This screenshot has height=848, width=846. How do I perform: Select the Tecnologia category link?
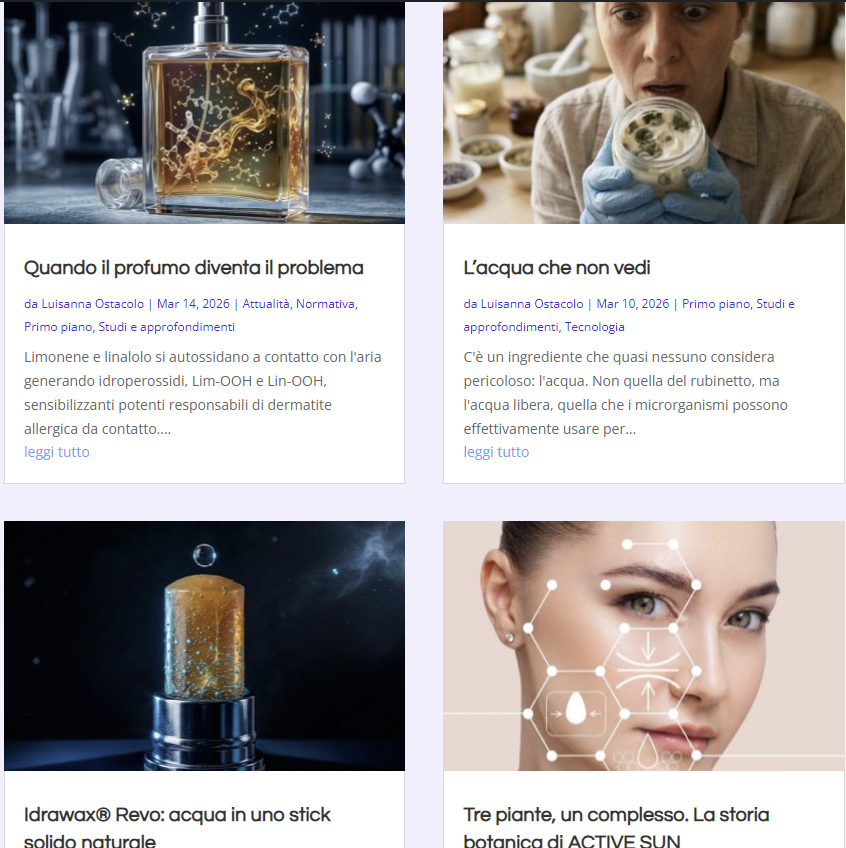[x=594, y=327]
